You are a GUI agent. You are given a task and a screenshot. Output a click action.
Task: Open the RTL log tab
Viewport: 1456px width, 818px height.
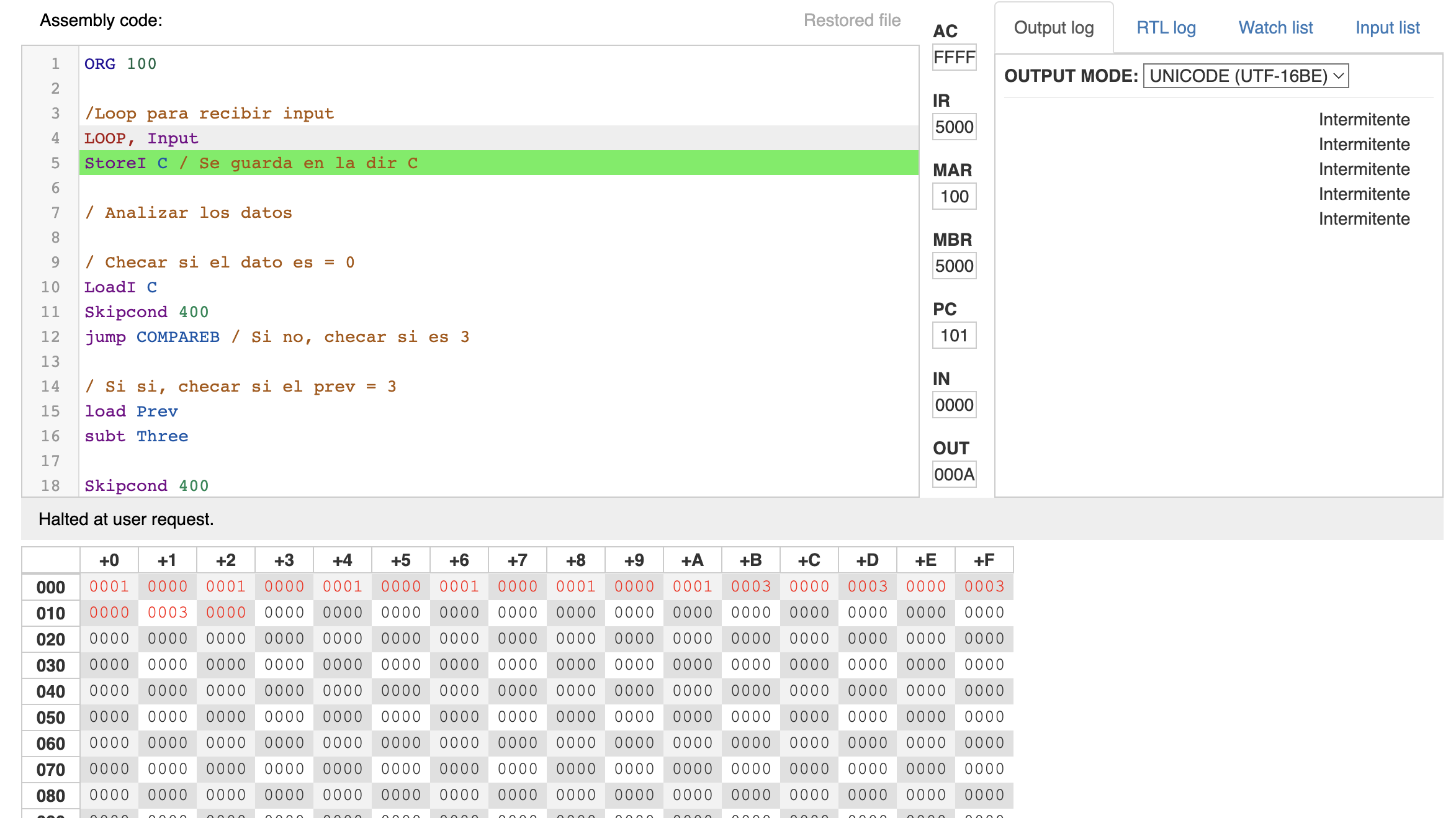[1166, 28]
